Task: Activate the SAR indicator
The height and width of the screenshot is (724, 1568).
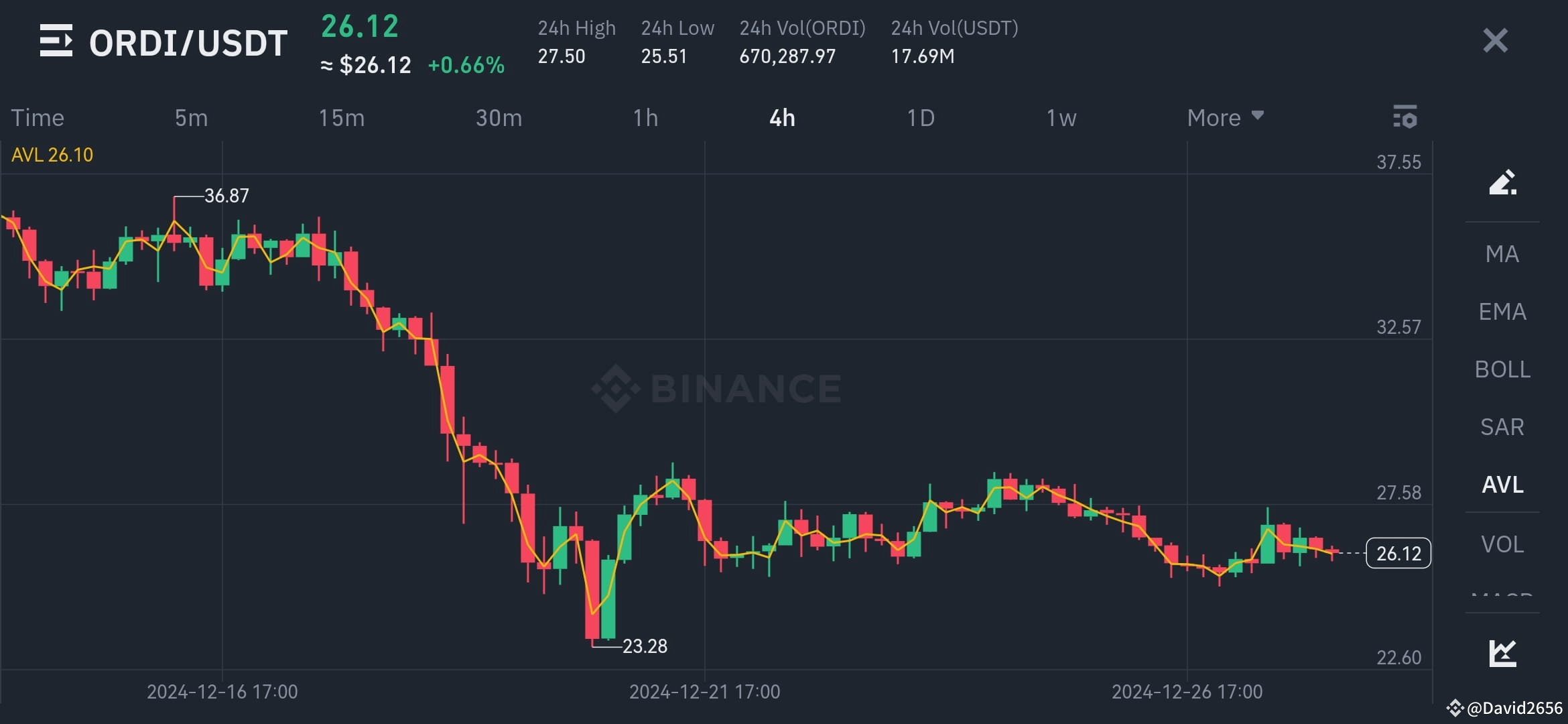Action: (1502, 426)
